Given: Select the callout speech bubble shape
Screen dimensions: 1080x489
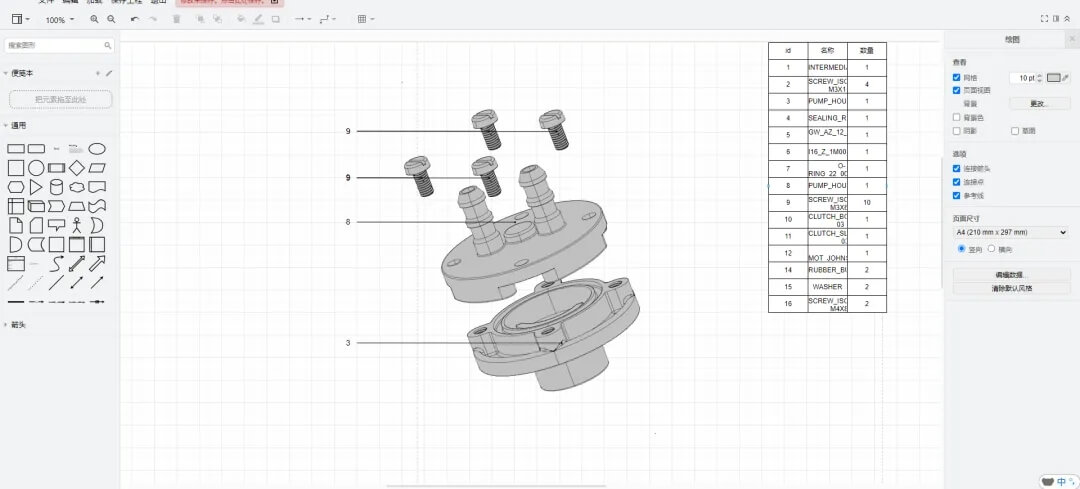Looking at the screenshot, I should (x=56, y=225).
